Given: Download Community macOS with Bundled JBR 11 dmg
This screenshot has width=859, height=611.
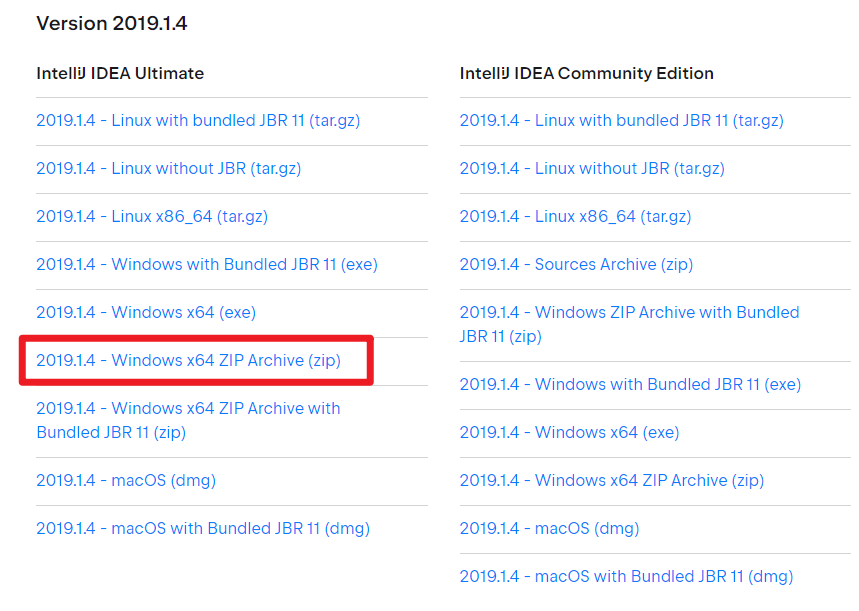Looking at the screenshot, I should coord(626,577).
